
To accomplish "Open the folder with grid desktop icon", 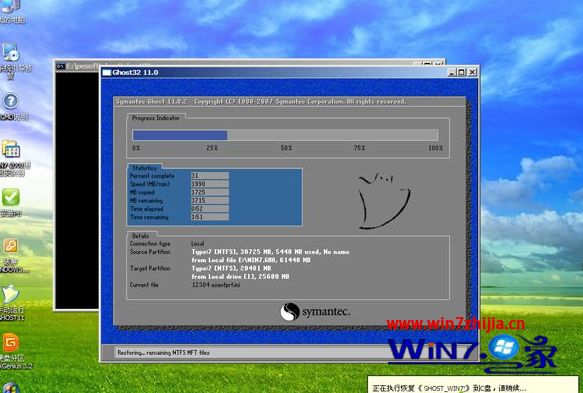I will click(x=11, y=149).
